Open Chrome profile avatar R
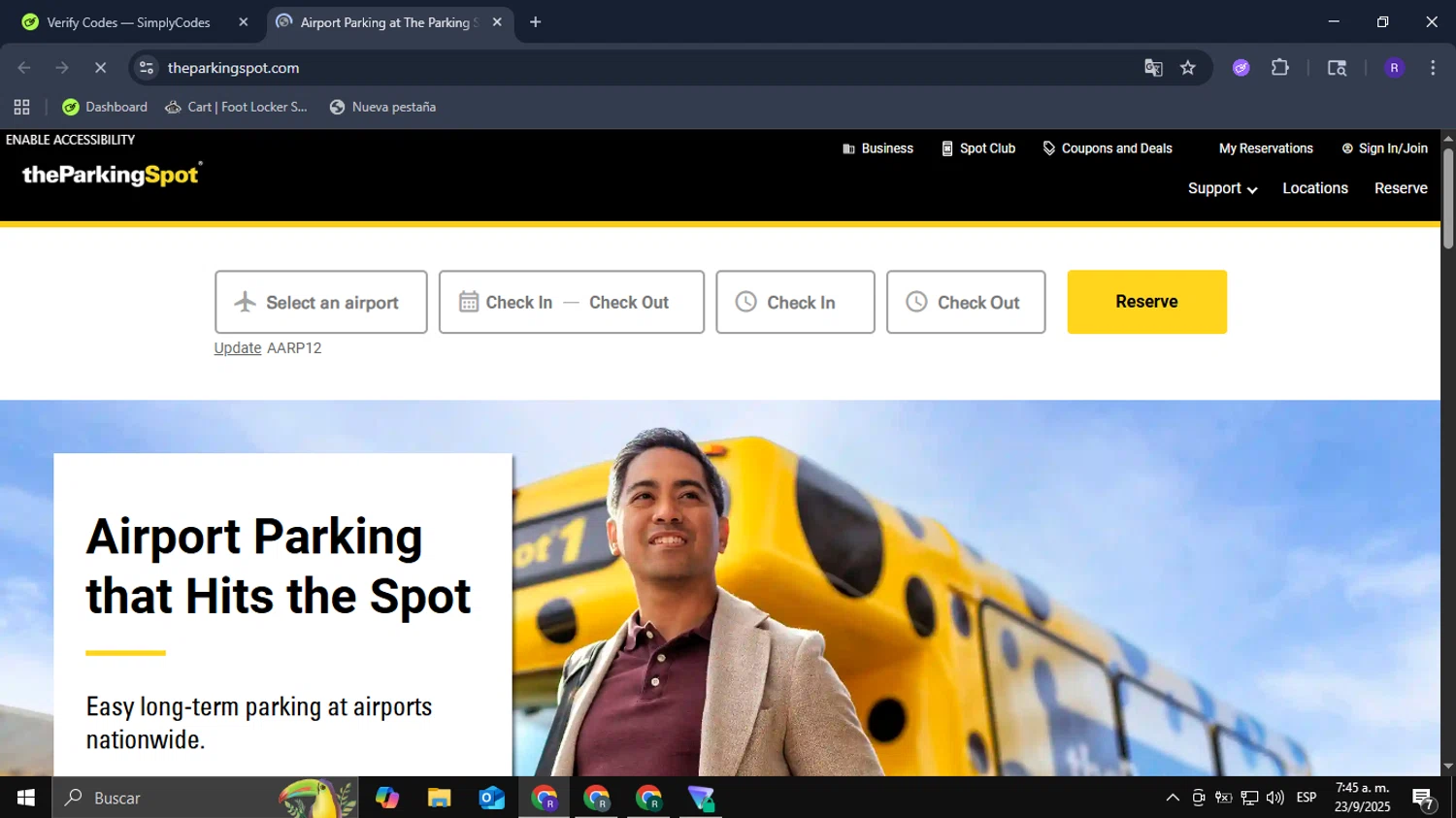 (1394, 68)
